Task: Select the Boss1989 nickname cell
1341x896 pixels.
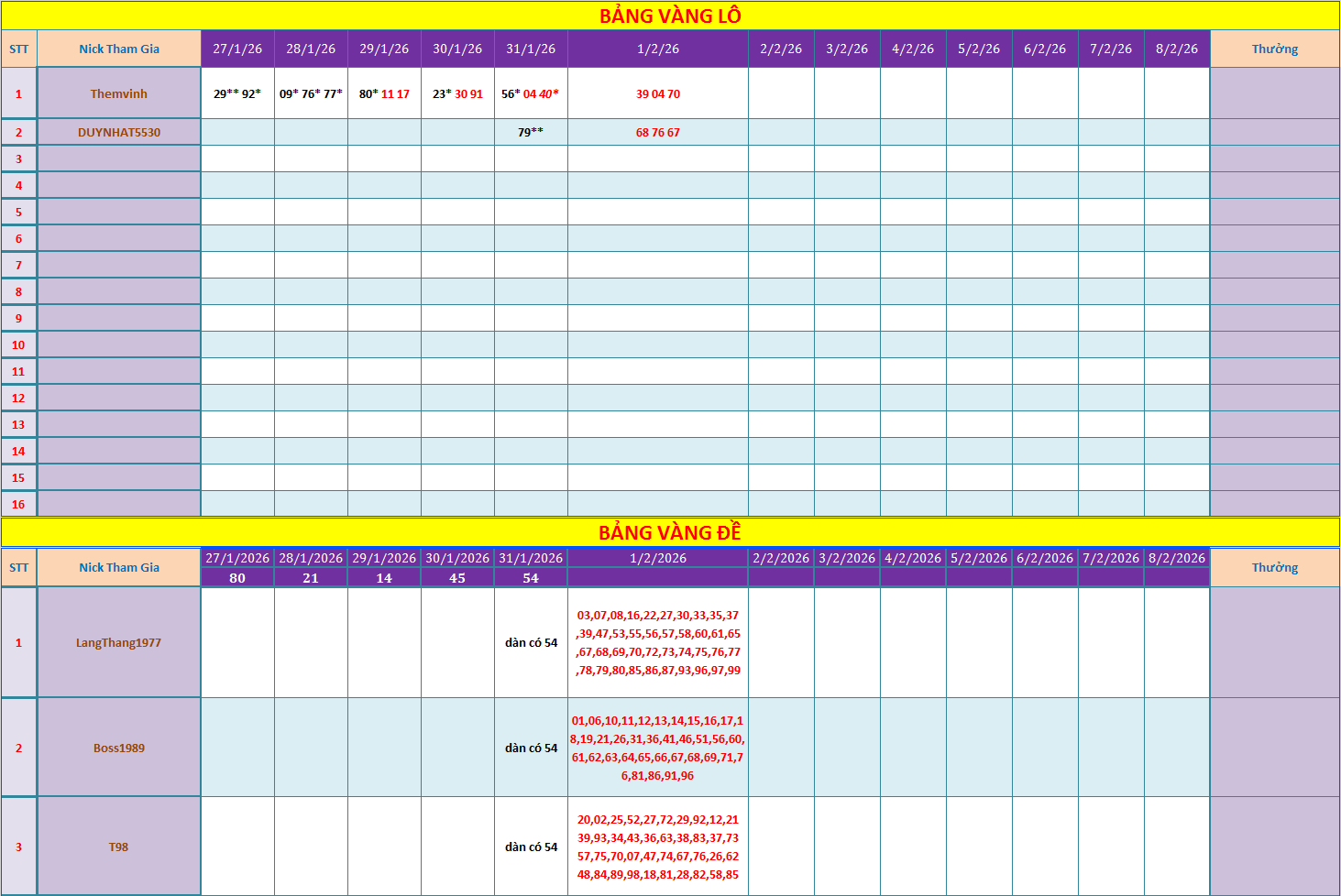Action: (x=119, y=748)
